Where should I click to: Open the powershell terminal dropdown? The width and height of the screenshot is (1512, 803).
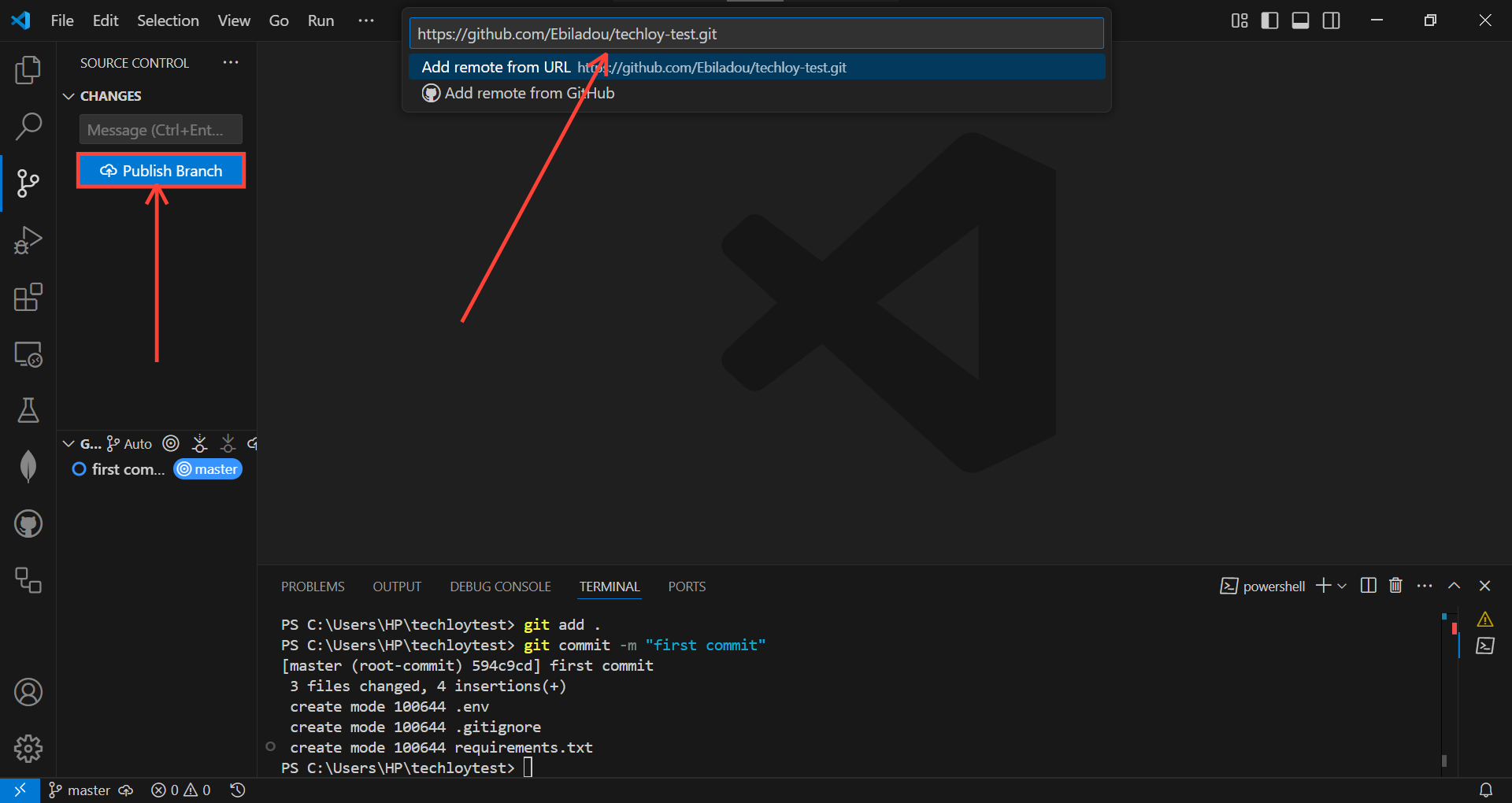pyautogui.click(x=1341, y=586)
